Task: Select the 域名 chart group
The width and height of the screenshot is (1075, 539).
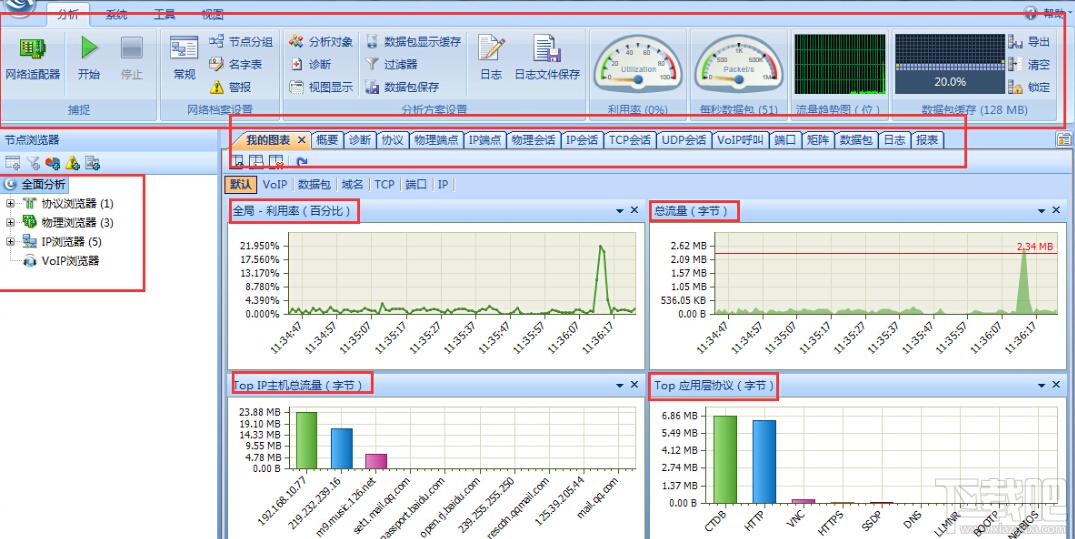Action: pos(352,184)
